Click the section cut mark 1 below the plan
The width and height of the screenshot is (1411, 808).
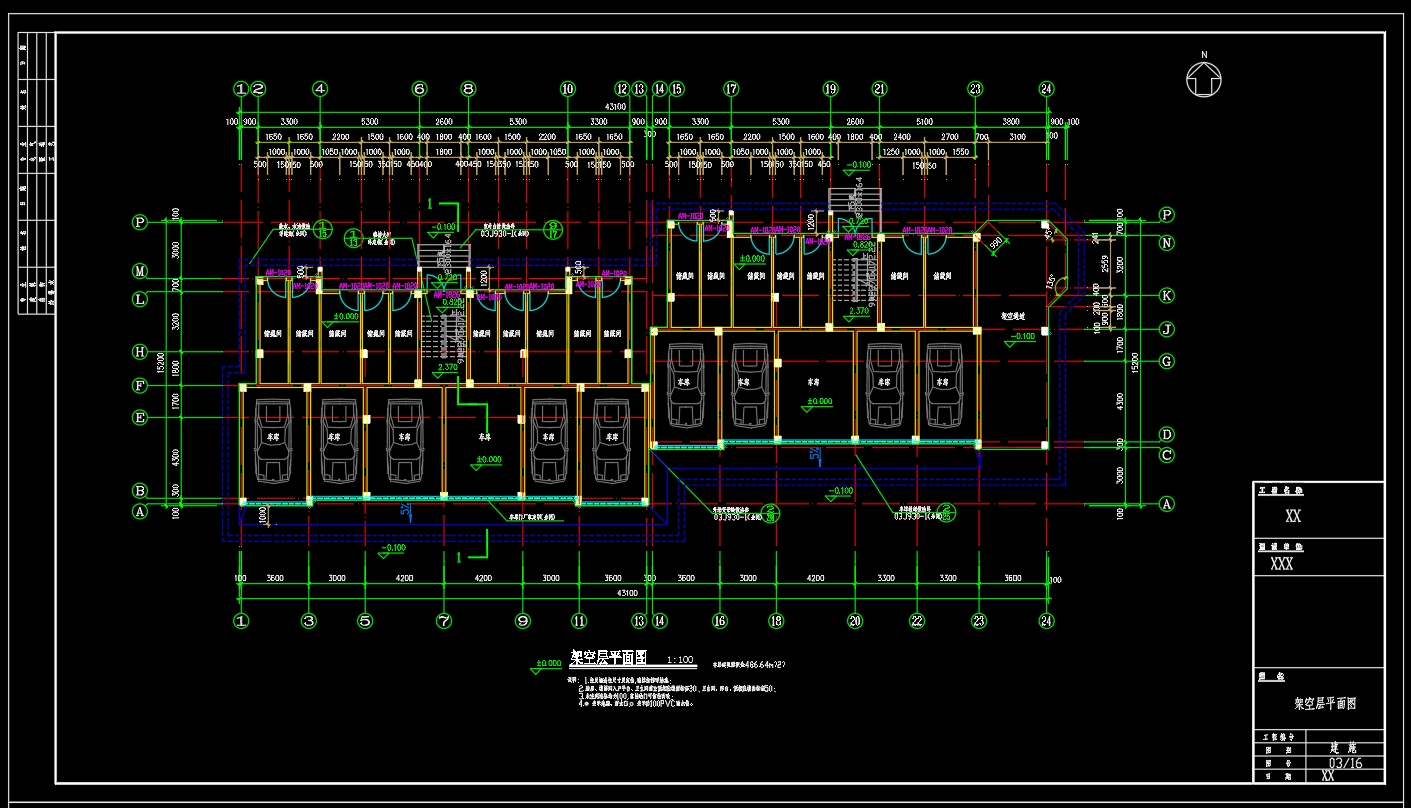tap(459, 555)
